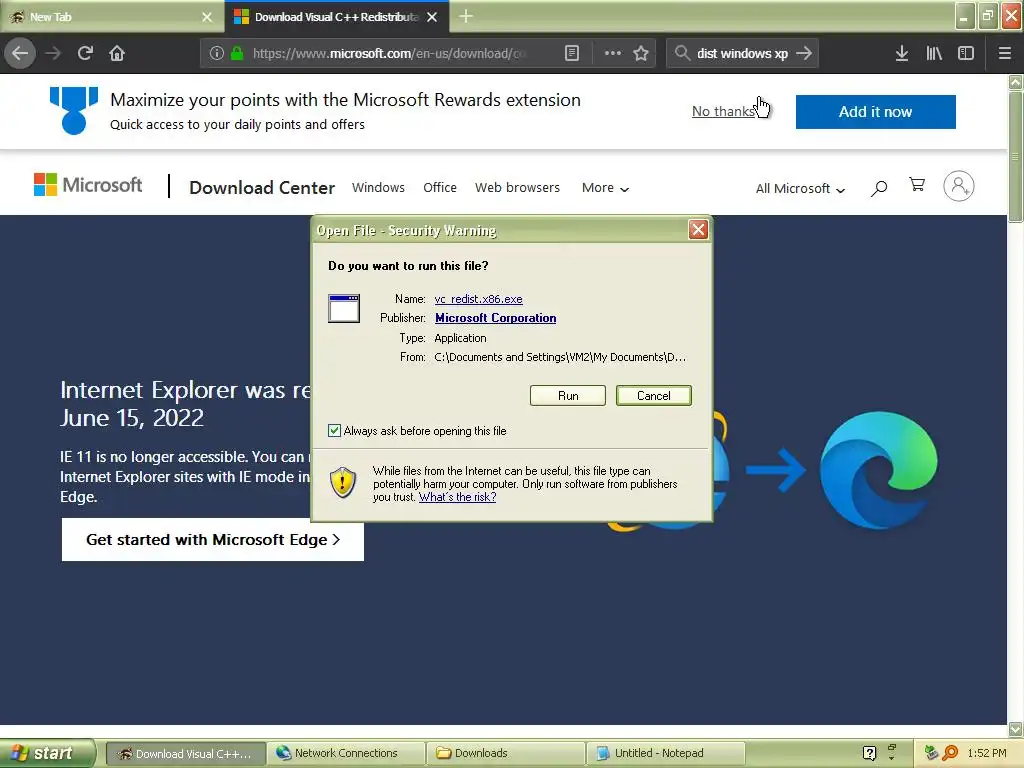Open the Windows menu item
The width and height of the screenshot is (1024, 768).
click(378, 187)
